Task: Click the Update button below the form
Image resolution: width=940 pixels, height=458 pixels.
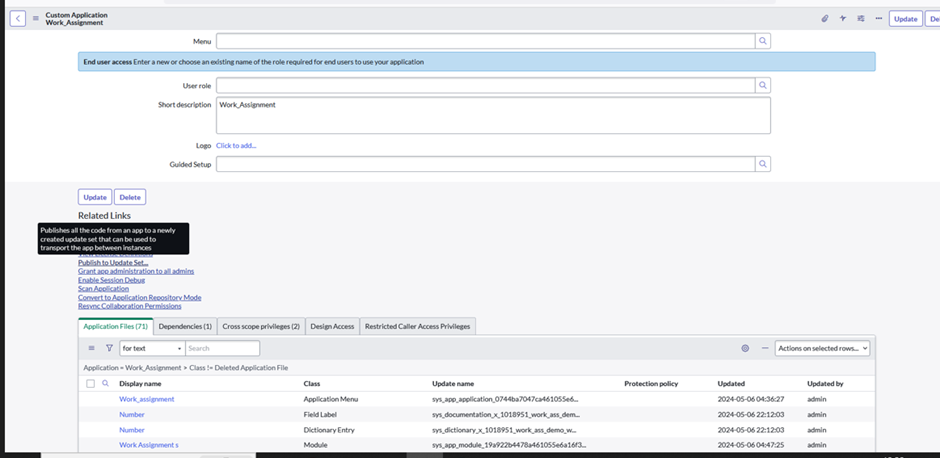Action: pyautogui.click(x=95, y=197)
